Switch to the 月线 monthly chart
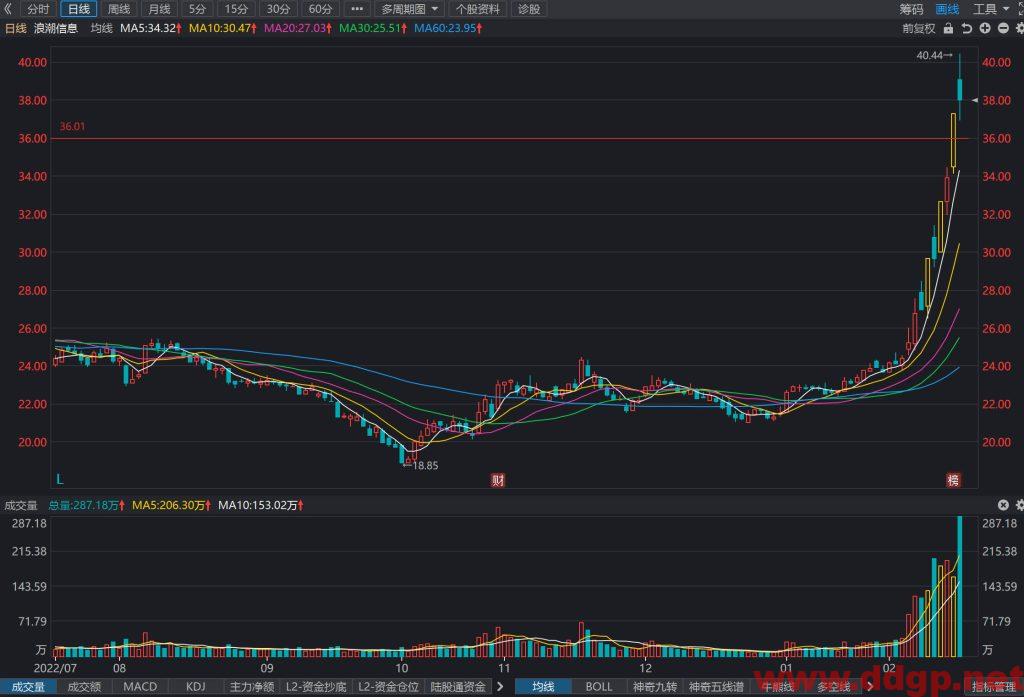1024x697 pixels. coord(159,9)
